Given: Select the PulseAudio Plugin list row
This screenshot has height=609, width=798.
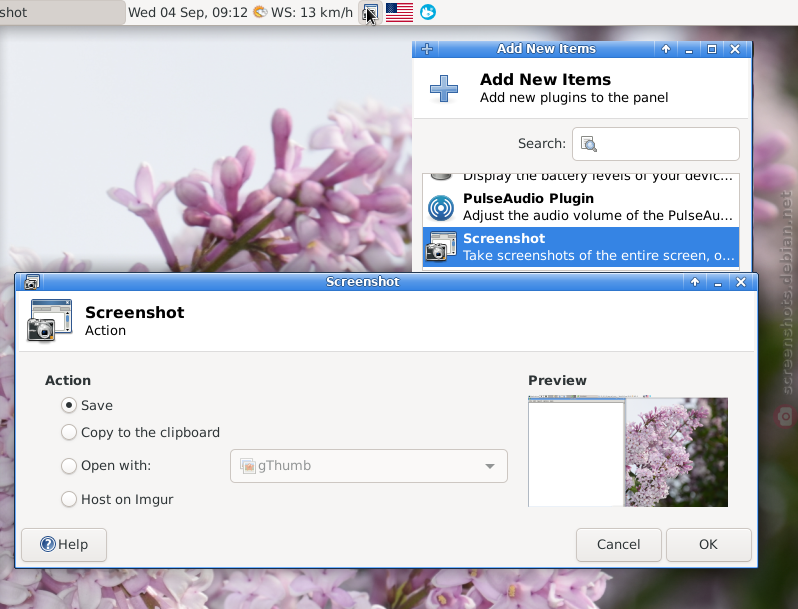Looking at the screenshot, I should point(581,207).
